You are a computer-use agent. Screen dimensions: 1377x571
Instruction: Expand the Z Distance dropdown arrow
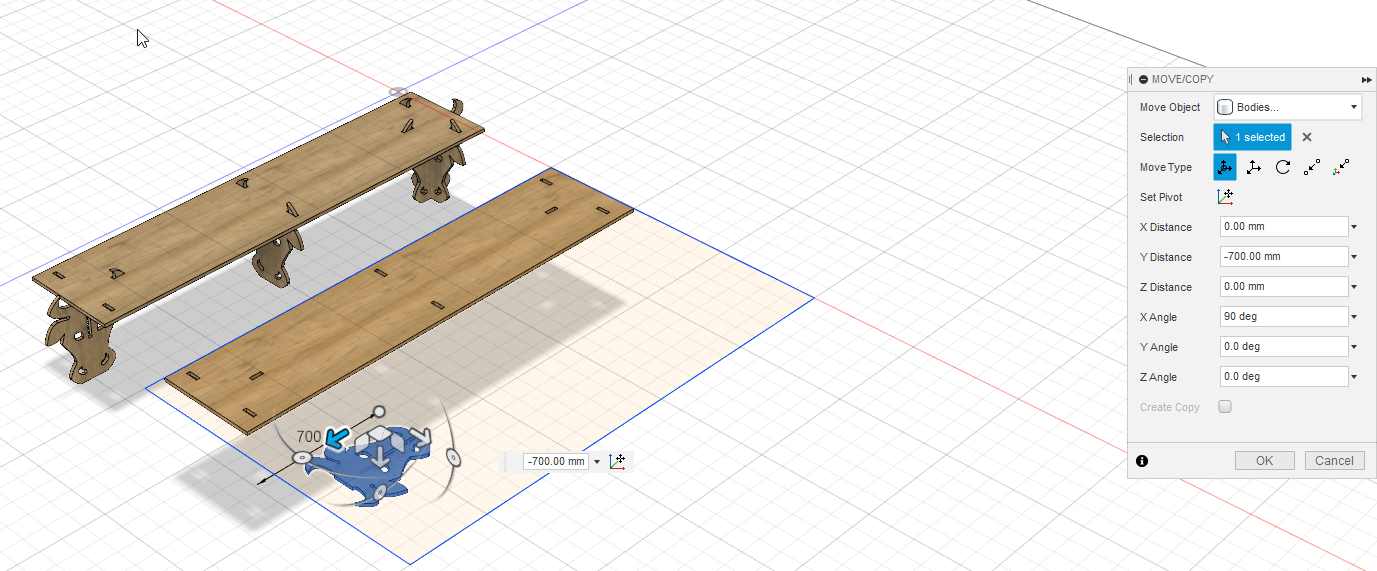click(x=1354, y=287)
